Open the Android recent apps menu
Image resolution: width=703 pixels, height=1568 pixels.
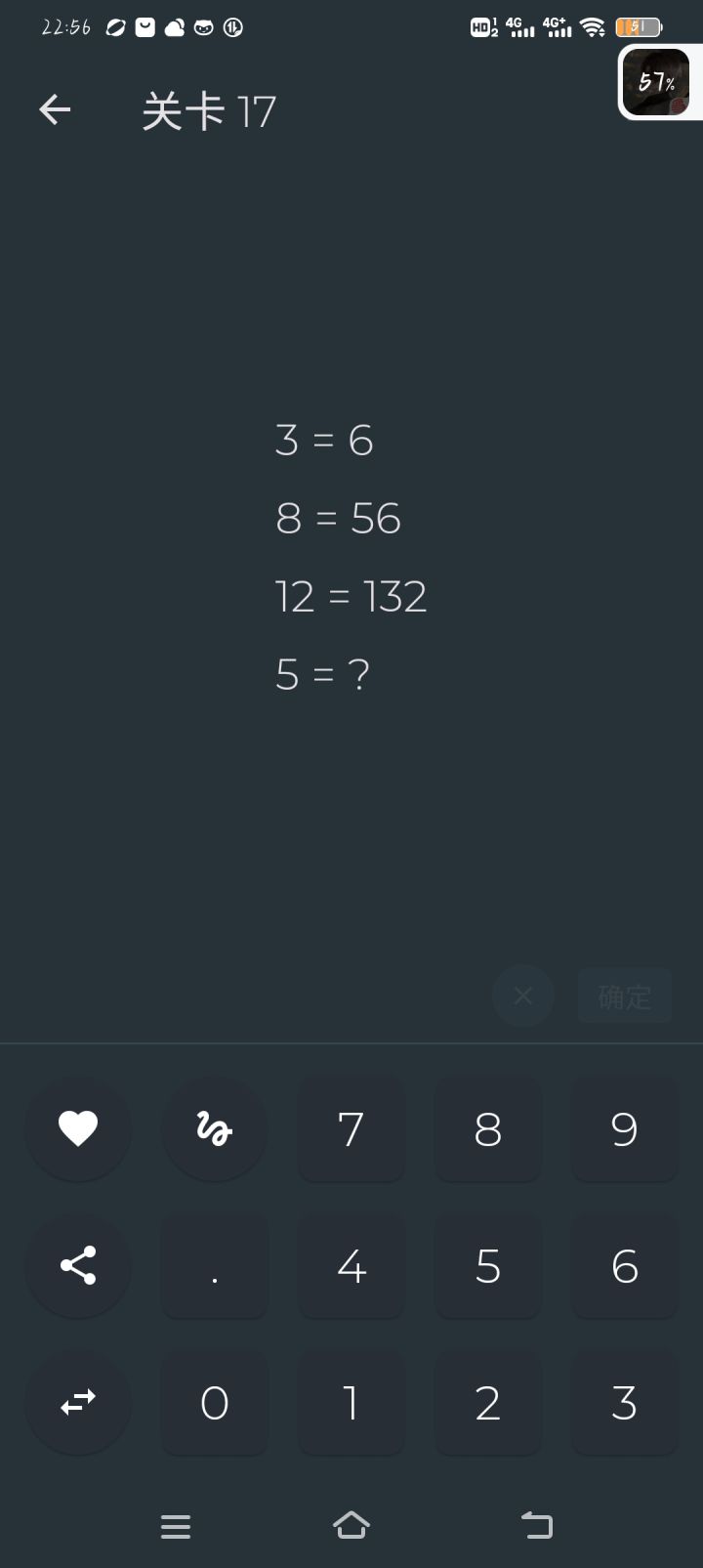click(176, 1526)
